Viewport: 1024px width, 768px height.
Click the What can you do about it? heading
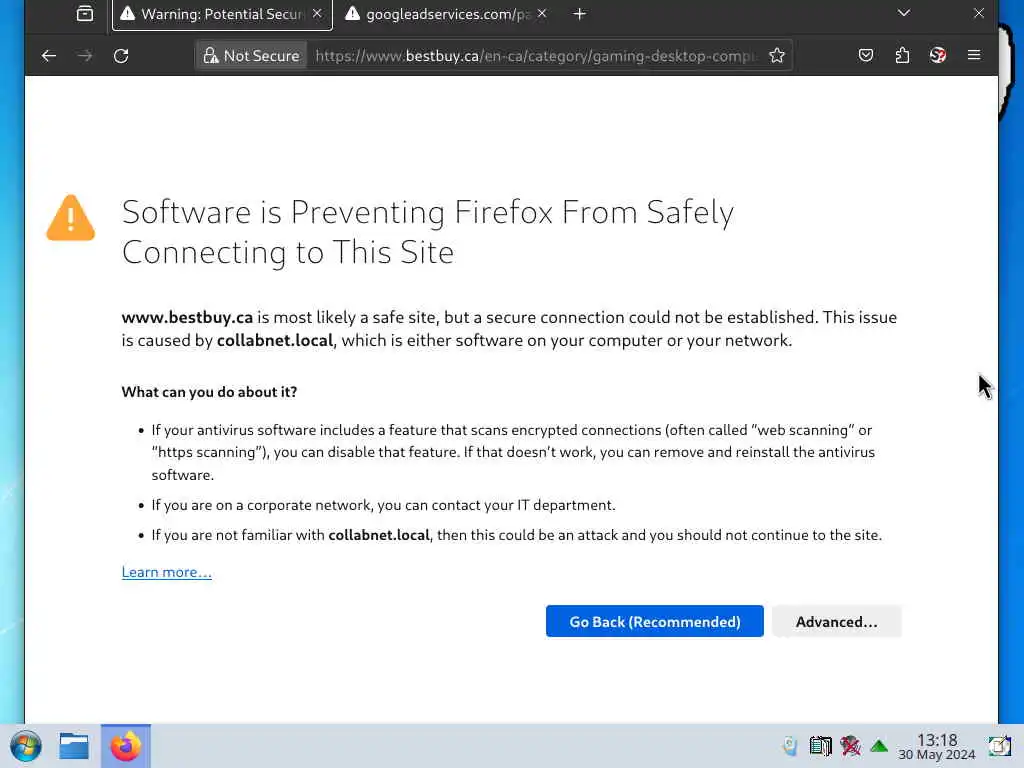[209, 392]
